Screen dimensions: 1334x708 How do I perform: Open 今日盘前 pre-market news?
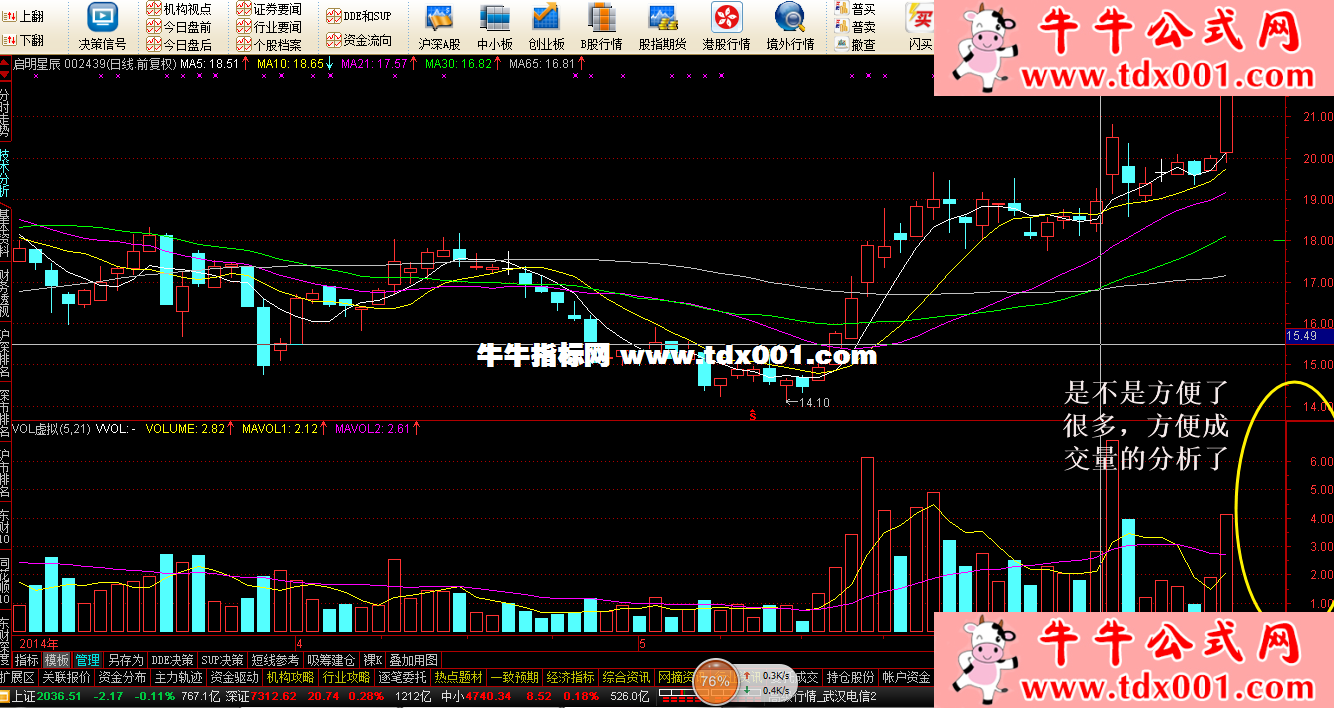click(x=179, y=27)
